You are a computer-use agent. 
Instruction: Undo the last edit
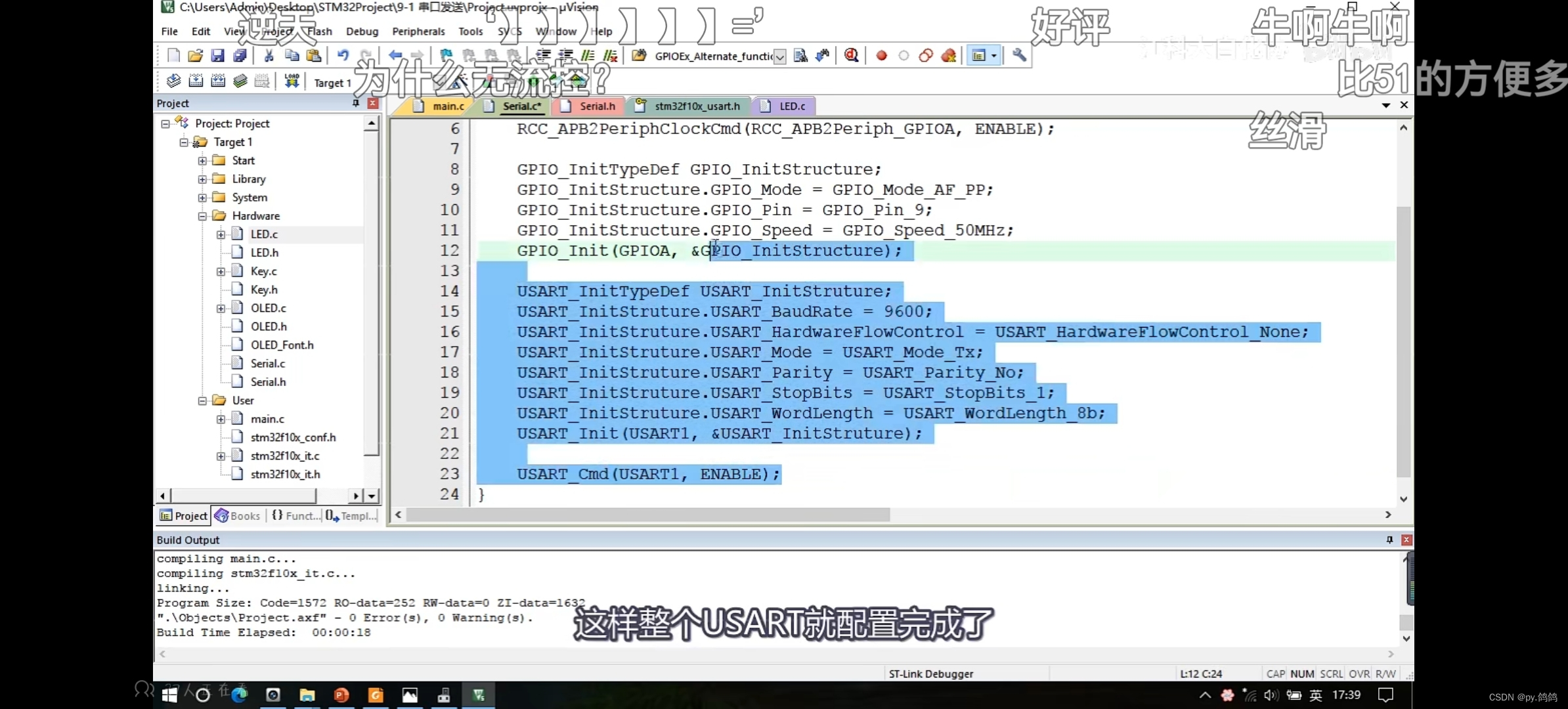[x=343, y=56]
